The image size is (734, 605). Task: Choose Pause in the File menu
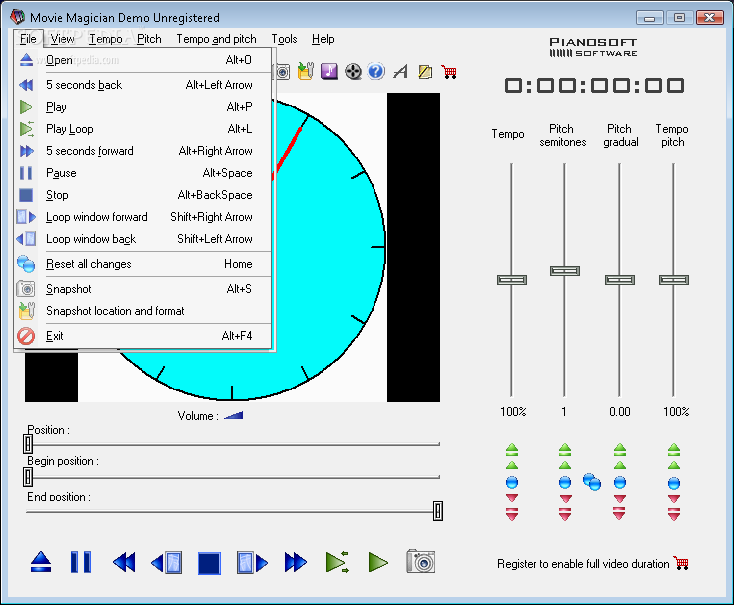143,173
